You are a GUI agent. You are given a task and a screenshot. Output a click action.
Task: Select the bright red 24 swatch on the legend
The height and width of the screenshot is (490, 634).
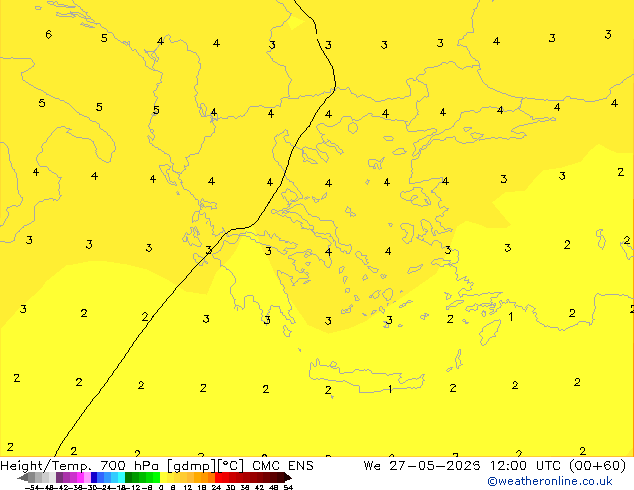[218, 477]
